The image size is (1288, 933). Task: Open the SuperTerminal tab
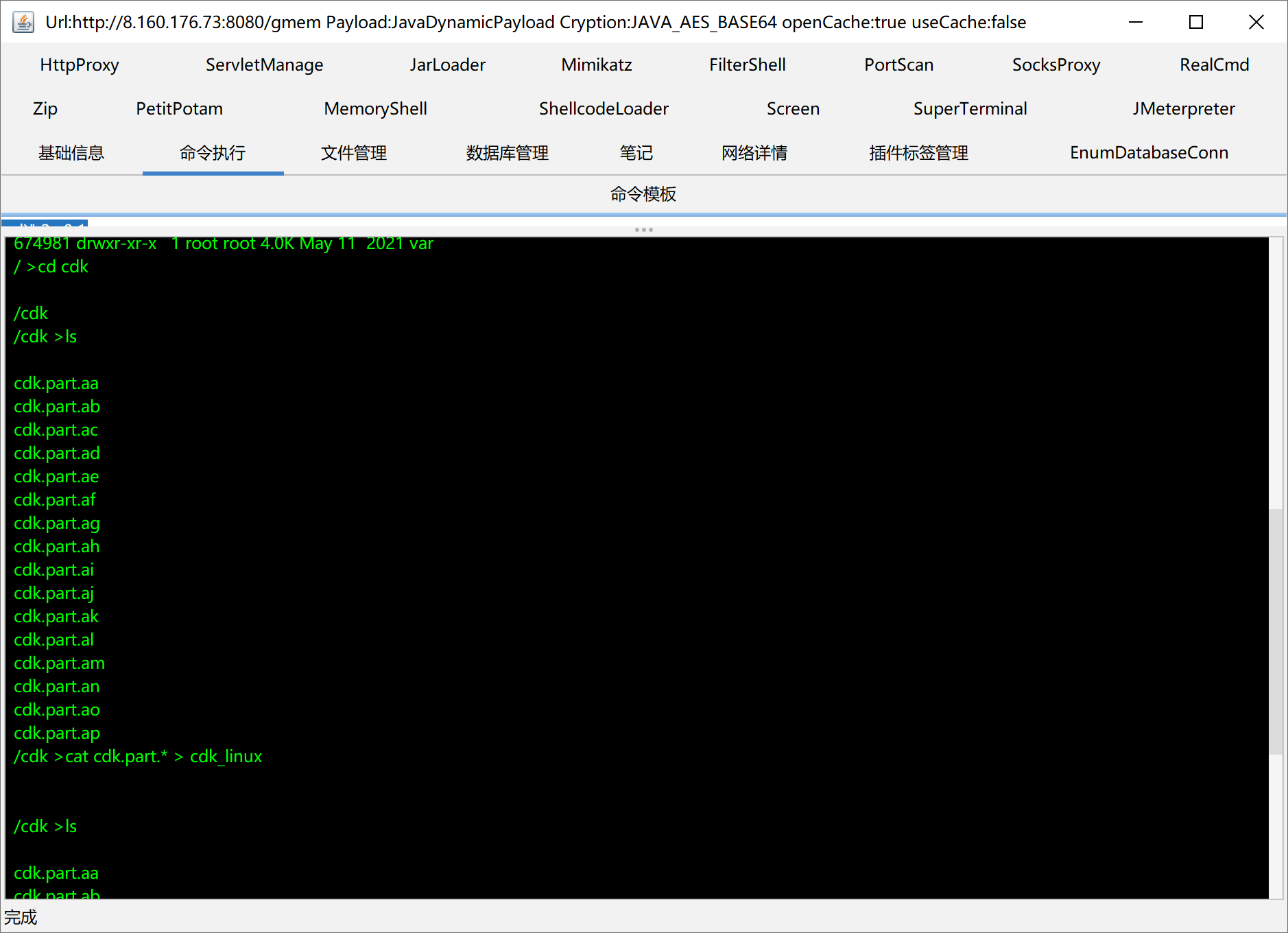click(970, 109)
